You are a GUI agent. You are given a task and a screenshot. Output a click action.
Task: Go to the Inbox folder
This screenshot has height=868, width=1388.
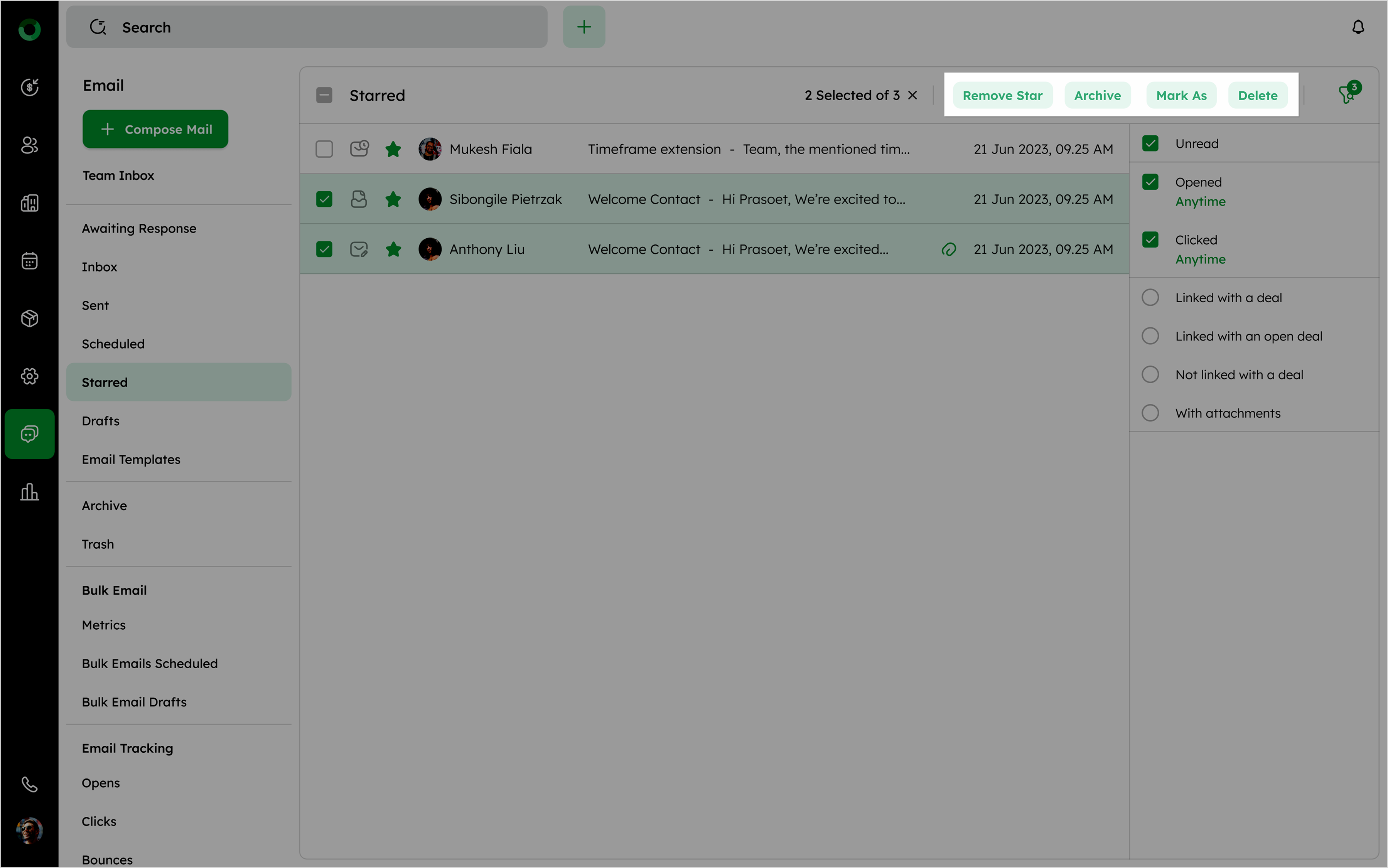[99, 267]
